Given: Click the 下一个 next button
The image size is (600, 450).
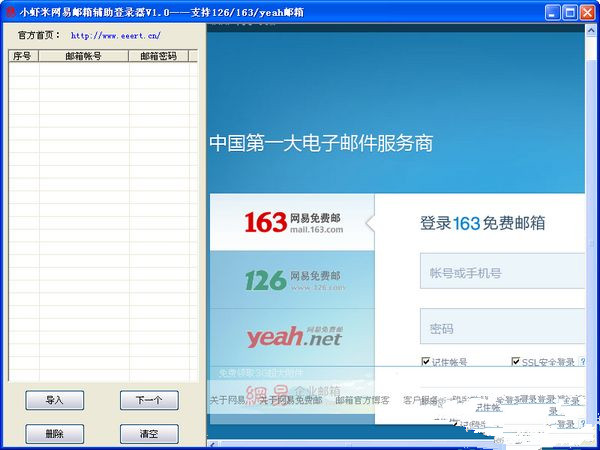Looking at the screenshot, I should coord(149,400).
